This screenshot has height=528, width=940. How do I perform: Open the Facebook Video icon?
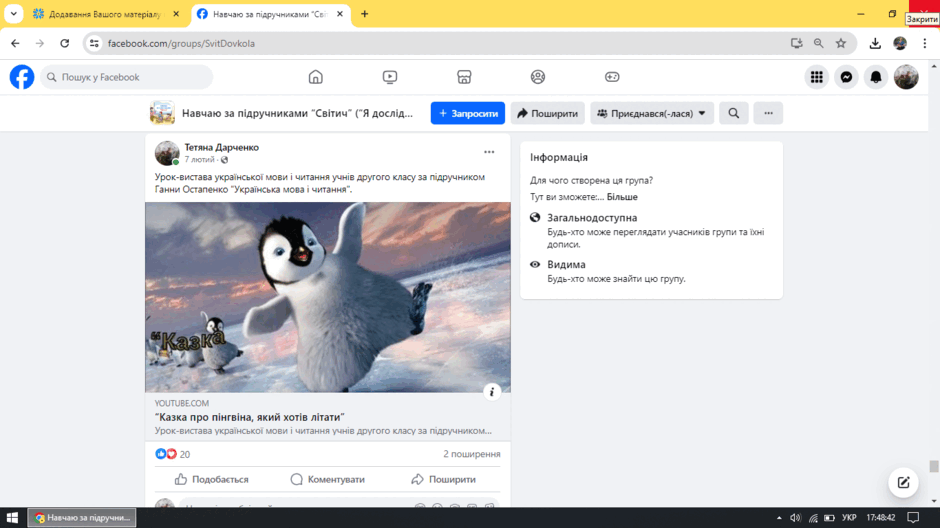point(390,77)
